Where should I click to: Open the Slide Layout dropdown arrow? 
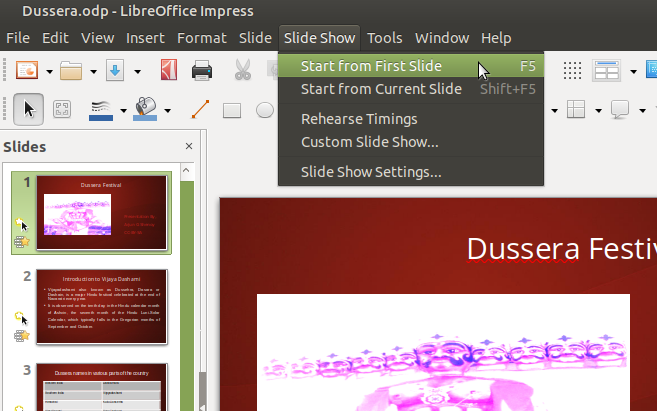[x=634, y=72]
